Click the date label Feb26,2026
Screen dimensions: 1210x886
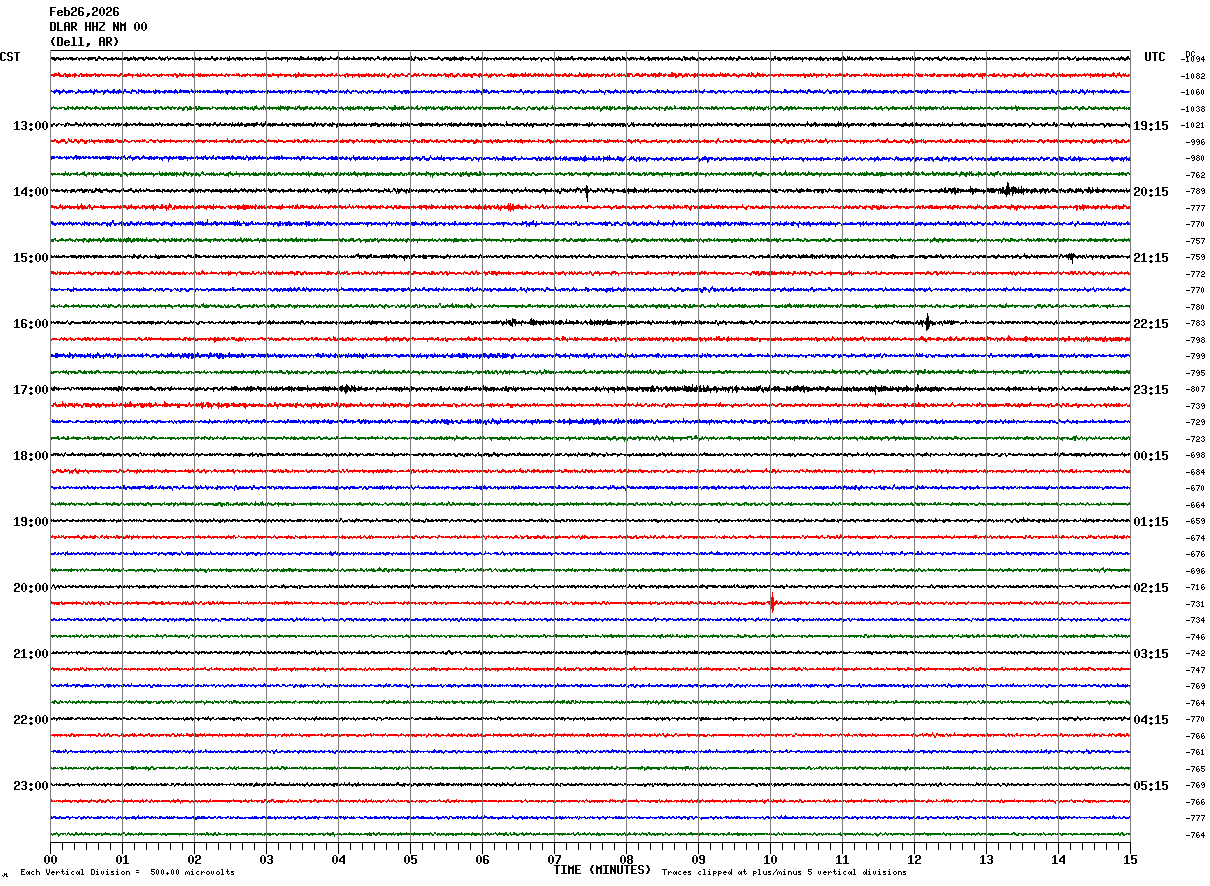84,12
